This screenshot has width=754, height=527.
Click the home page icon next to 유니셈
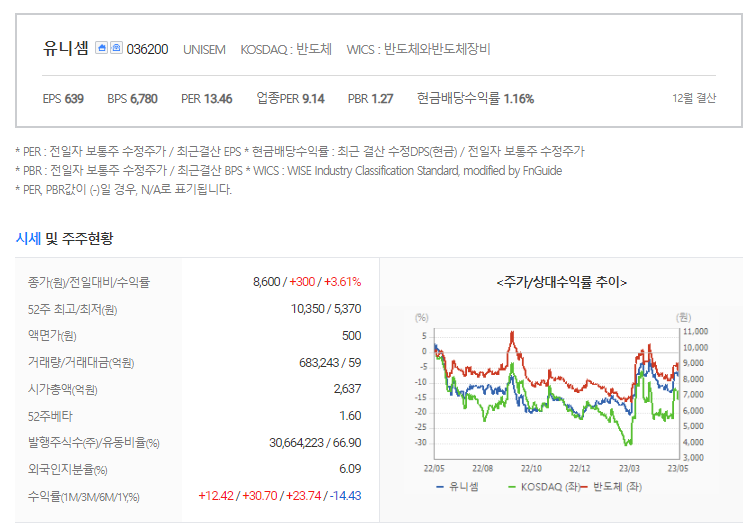click(x=101, y=48)
